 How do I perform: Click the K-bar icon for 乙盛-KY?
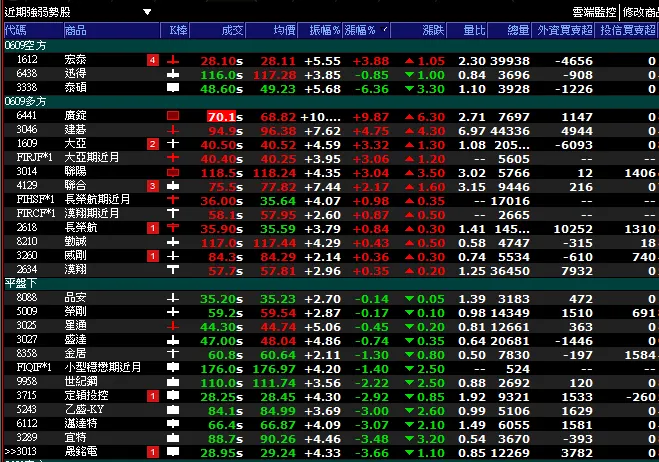[173, 410]
